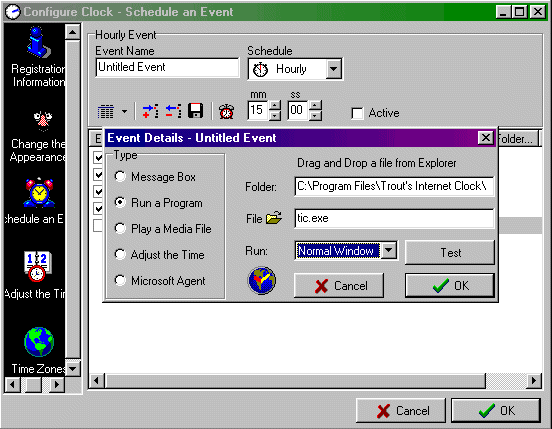Open the Run Normal Window dropdown
The height and width of the screenshot is (429, 552).
(x=389, y=251)
